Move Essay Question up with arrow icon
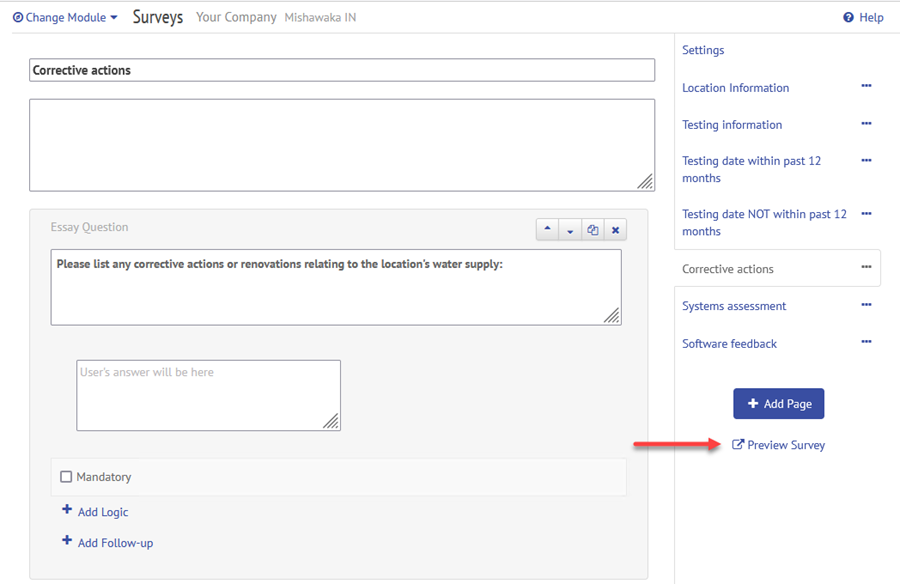 click(548, 230)
